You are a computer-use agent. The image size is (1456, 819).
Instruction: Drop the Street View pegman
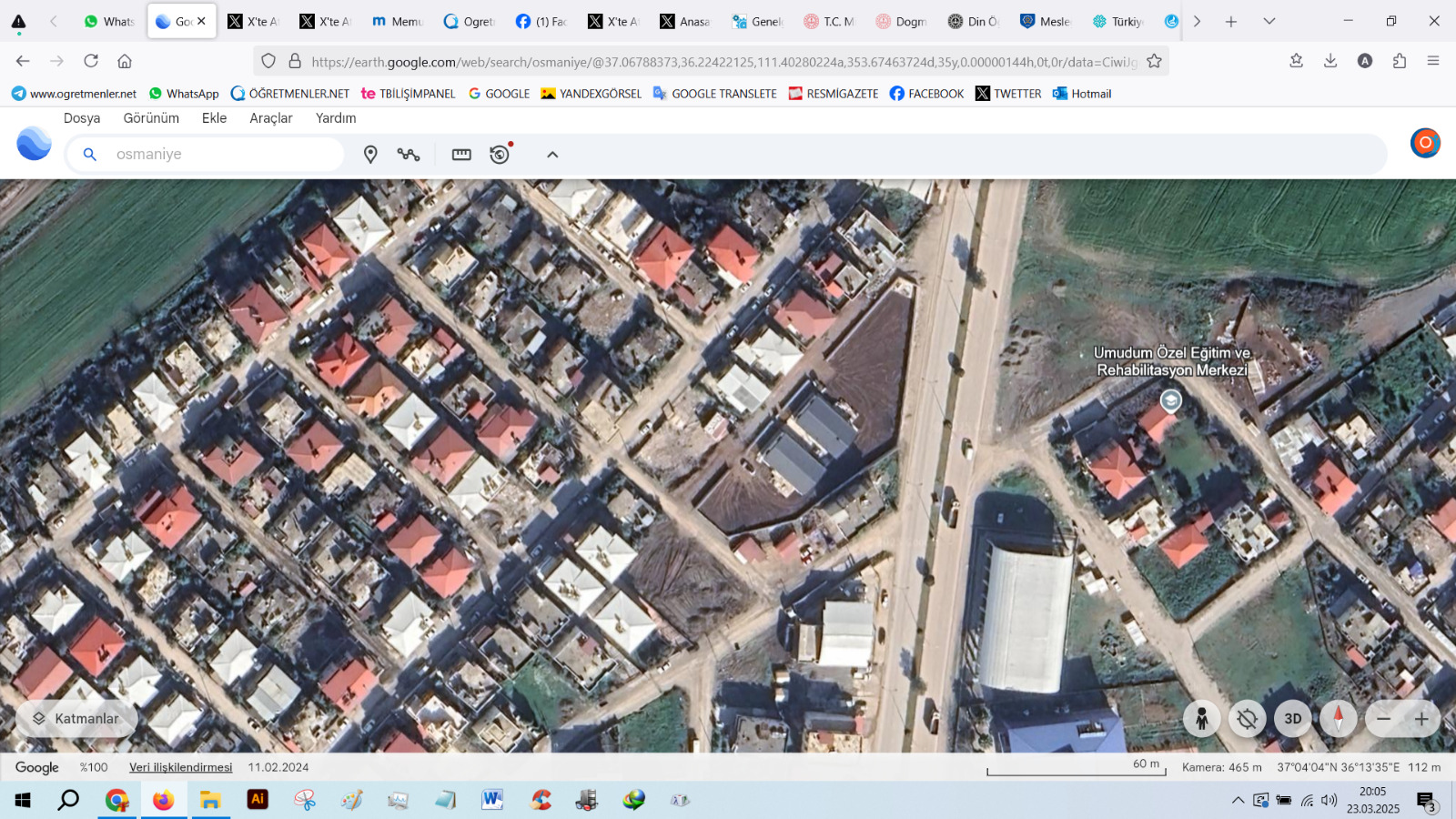click(1201, 719)
